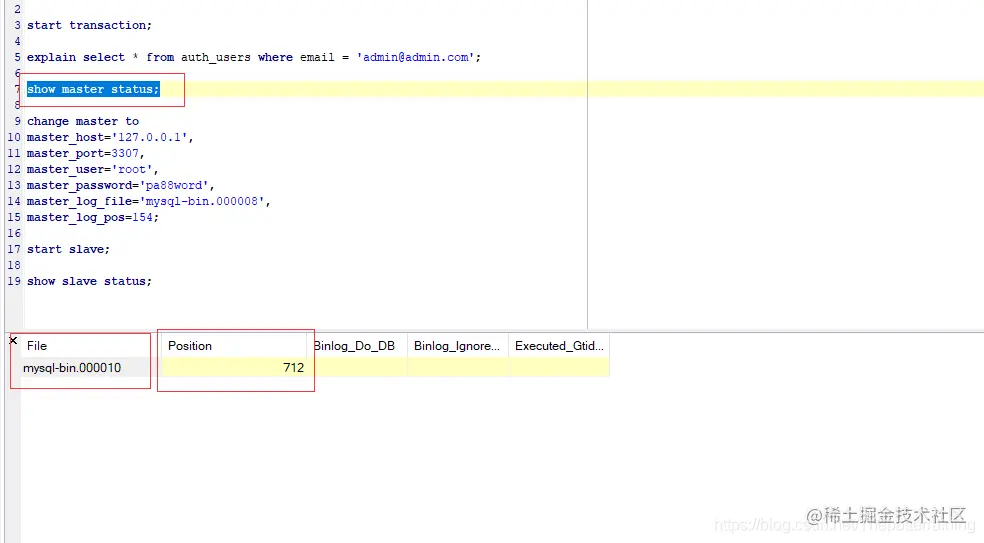Click the empty Binlog_Do_DB result cell

pos(358,368)
